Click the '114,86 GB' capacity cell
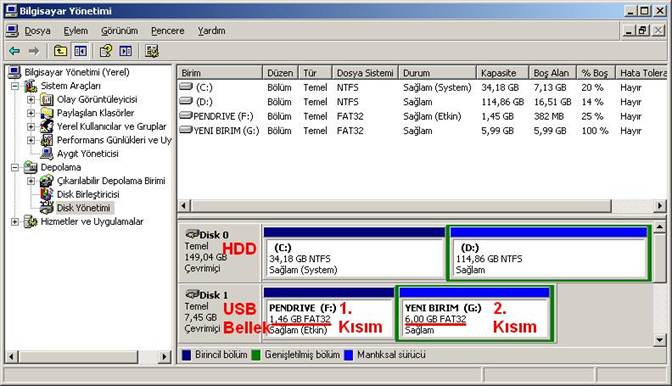 [x=502, y=102]
